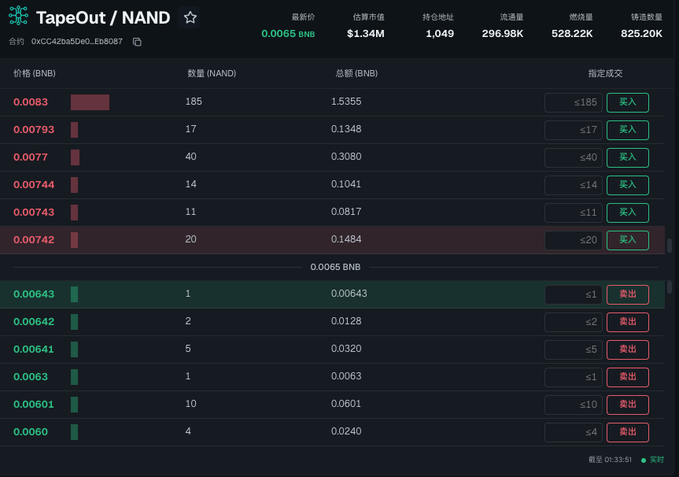Screen dimensions: 679x477
Task: Sell at price 0.00643
Action: coord(627,295)
